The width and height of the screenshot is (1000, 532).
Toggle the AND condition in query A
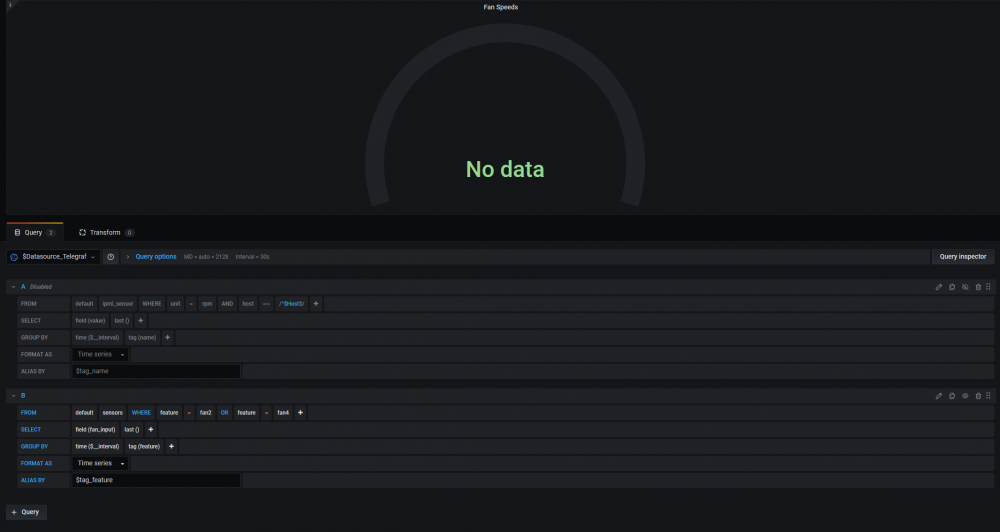(227, 304)
